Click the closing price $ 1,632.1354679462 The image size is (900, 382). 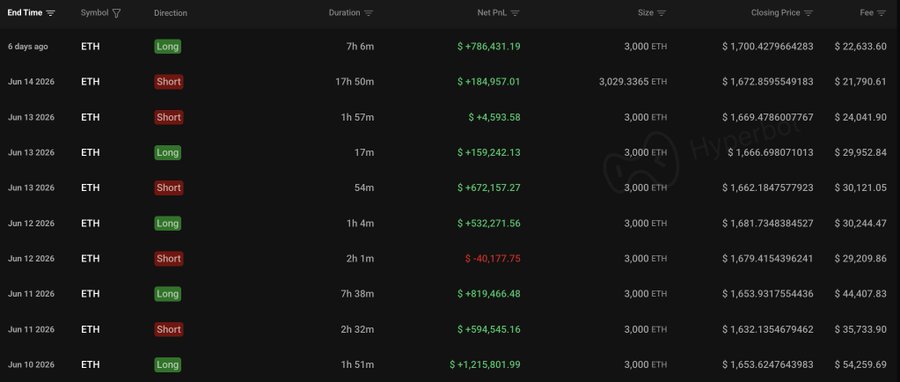click(768, 329)
